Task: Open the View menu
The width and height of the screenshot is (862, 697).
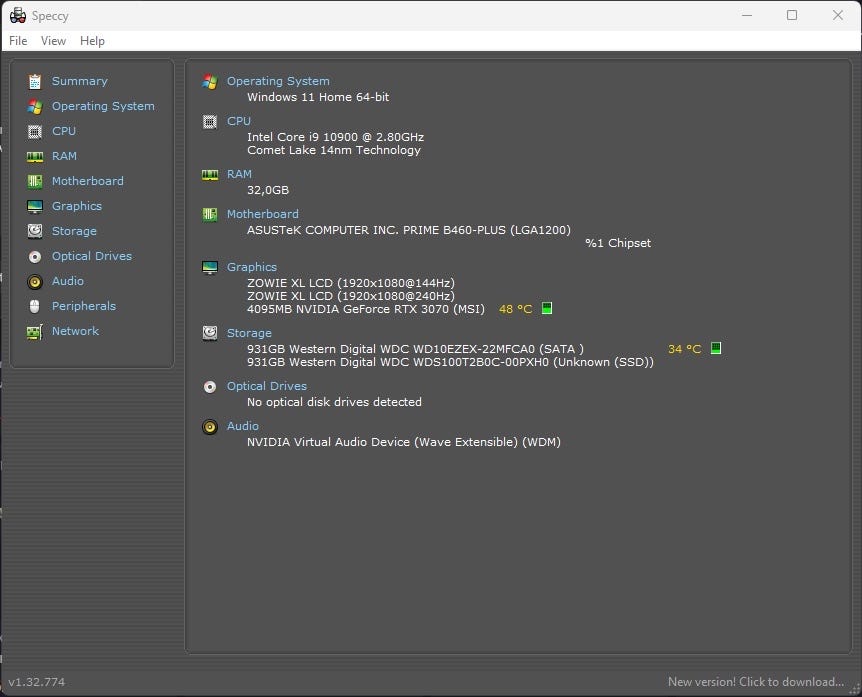Action: pyautogui.click(x=53, y=41)
